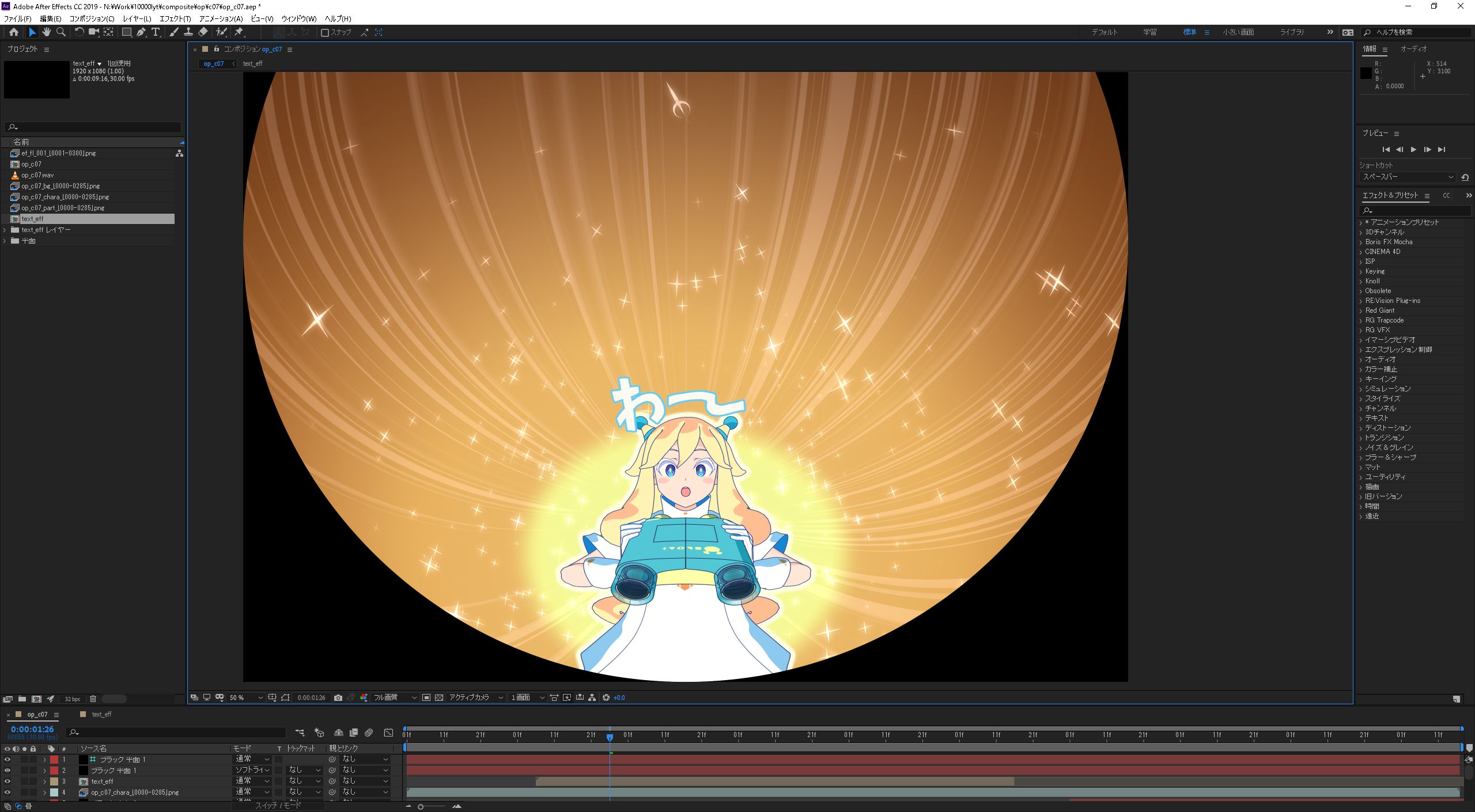Toggle frame blending for the composition
Screen dimensions: 1475x812
click(354, 733)
